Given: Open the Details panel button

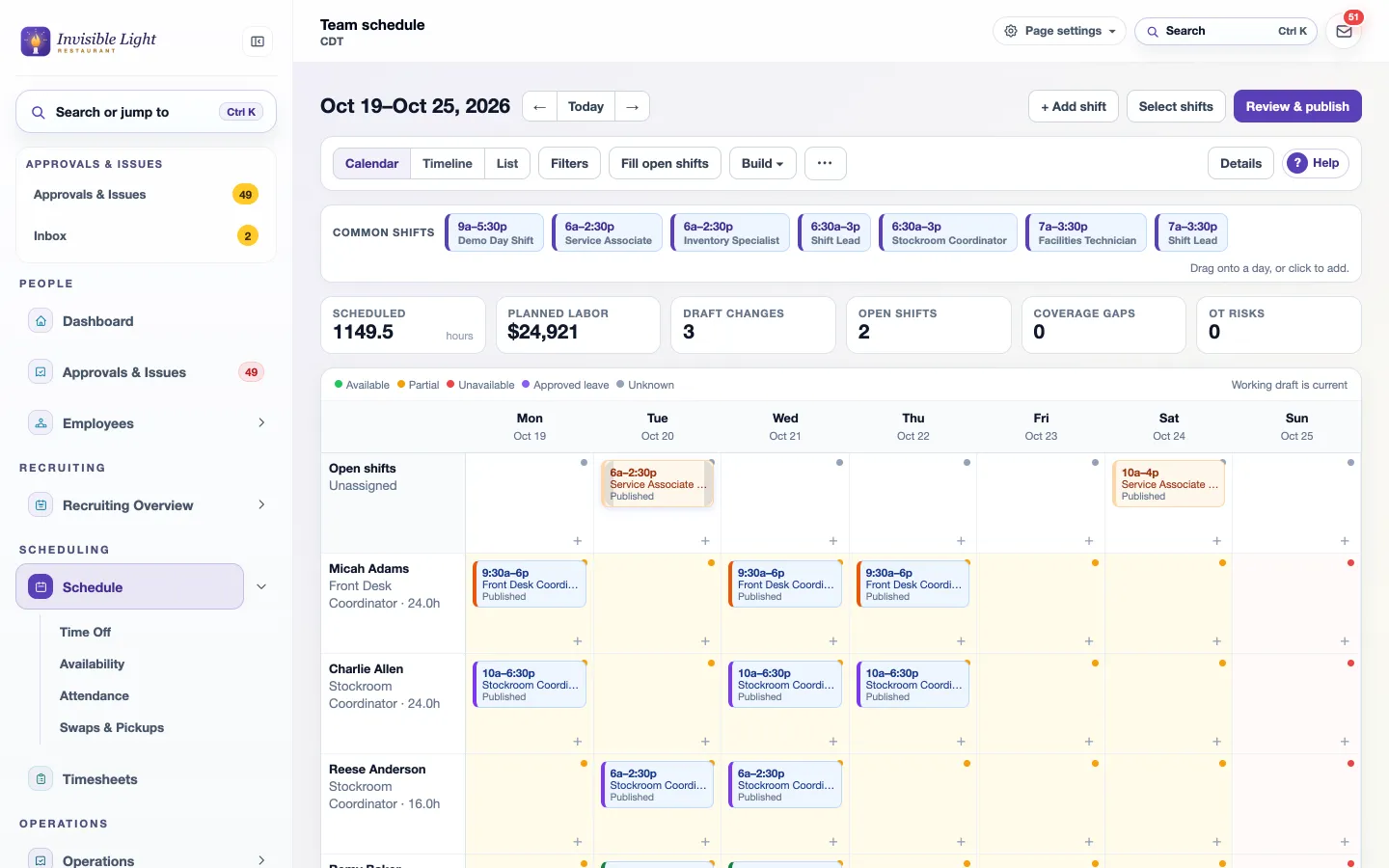Looking at the screenshot, I should coord(1240,163).
